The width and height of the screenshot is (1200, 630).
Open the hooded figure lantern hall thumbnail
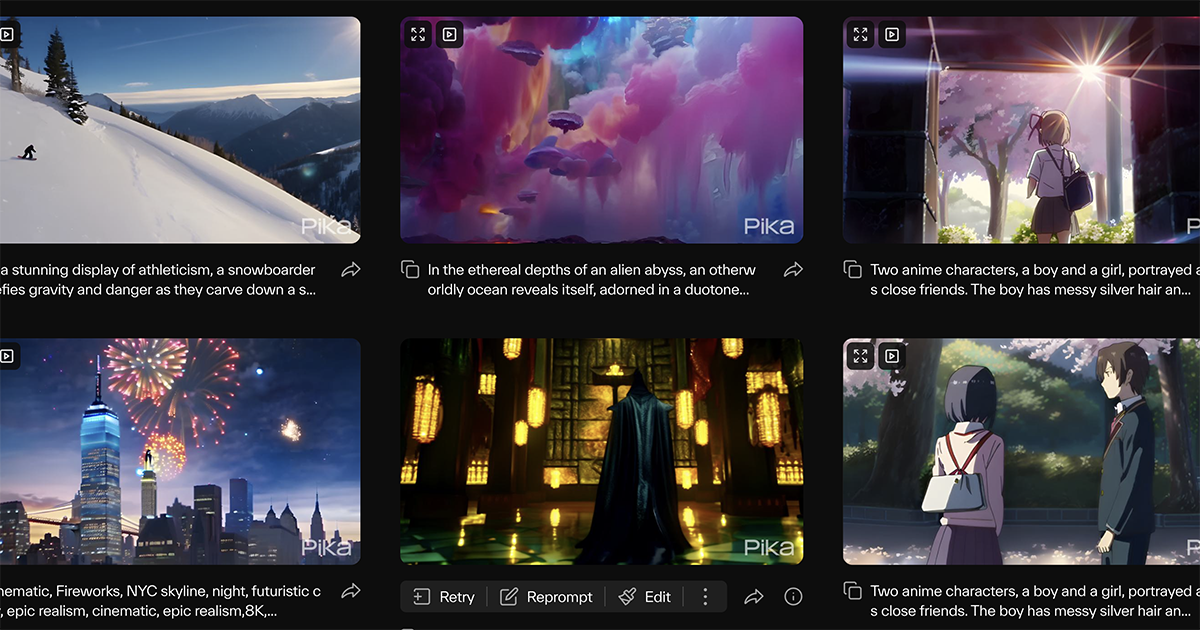[602, 451]
